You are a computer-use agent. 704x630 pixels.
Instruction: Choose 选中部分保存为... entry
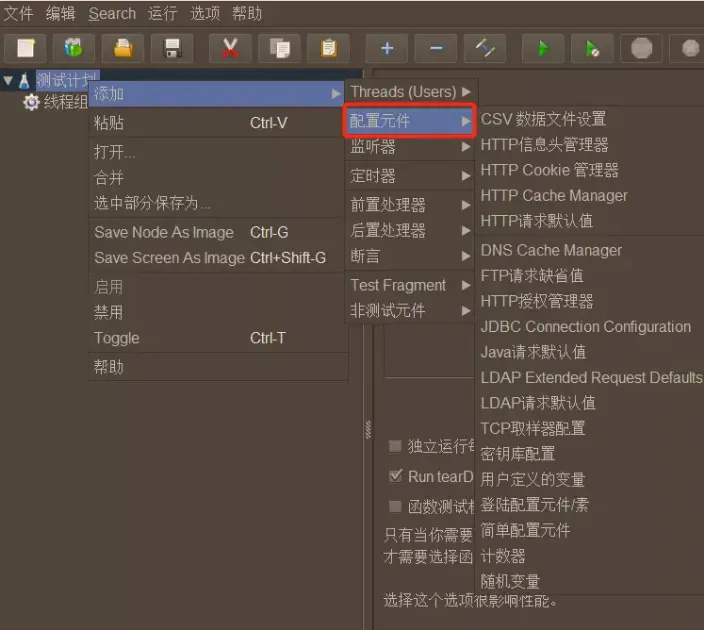217,203
